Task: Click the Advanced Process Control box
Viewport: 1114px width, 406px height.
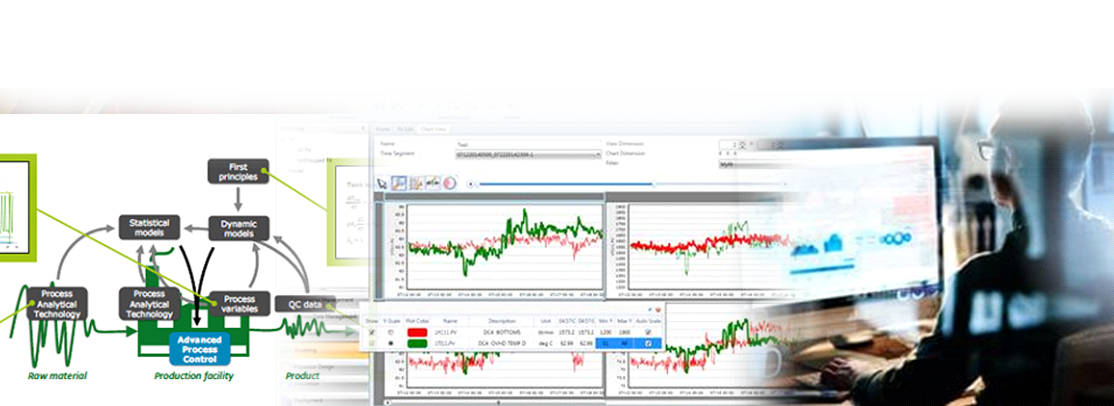Action: (x=200, y=347)
